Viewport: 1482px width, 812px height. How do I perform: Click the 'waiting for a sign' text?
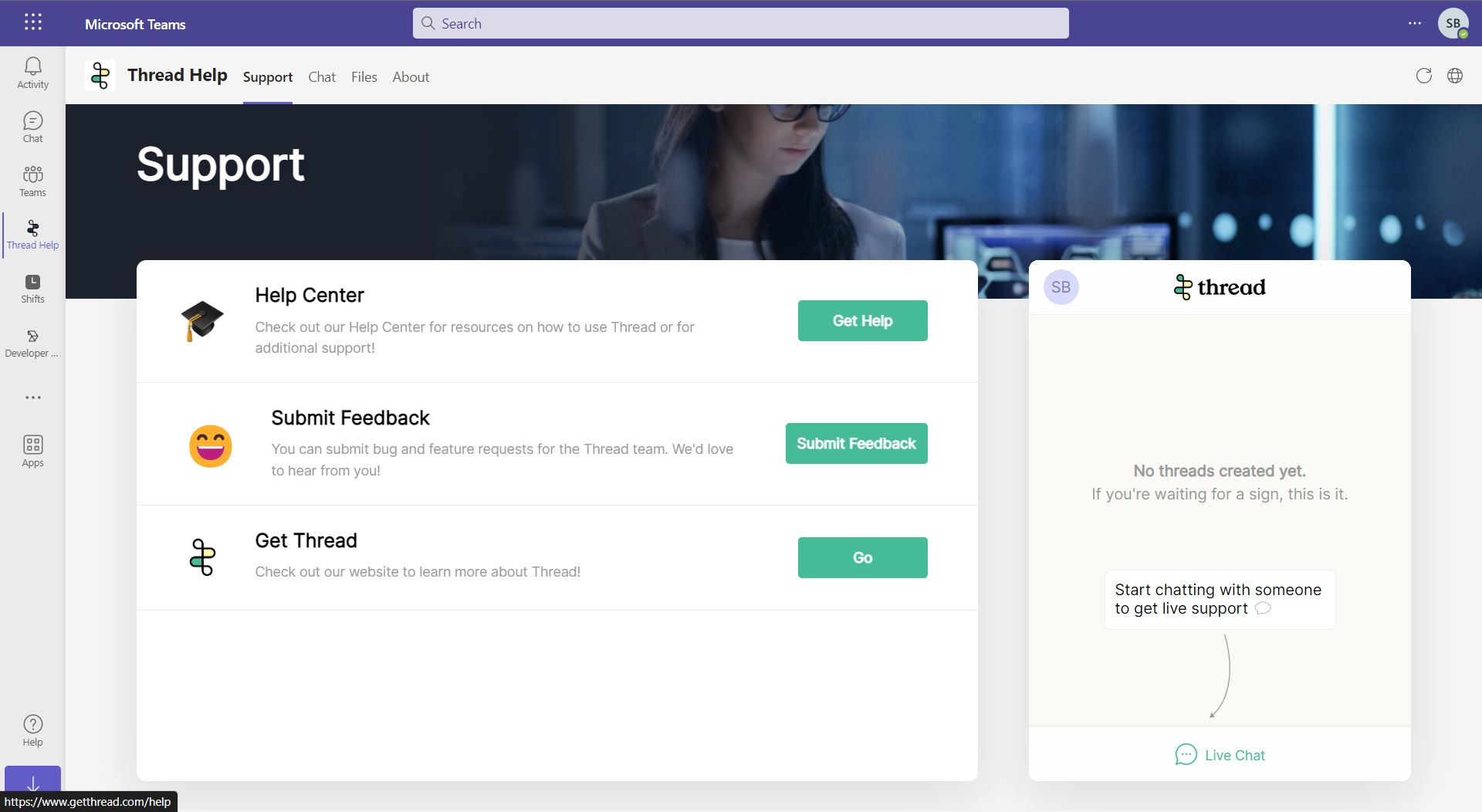[x=1220, y=494]
